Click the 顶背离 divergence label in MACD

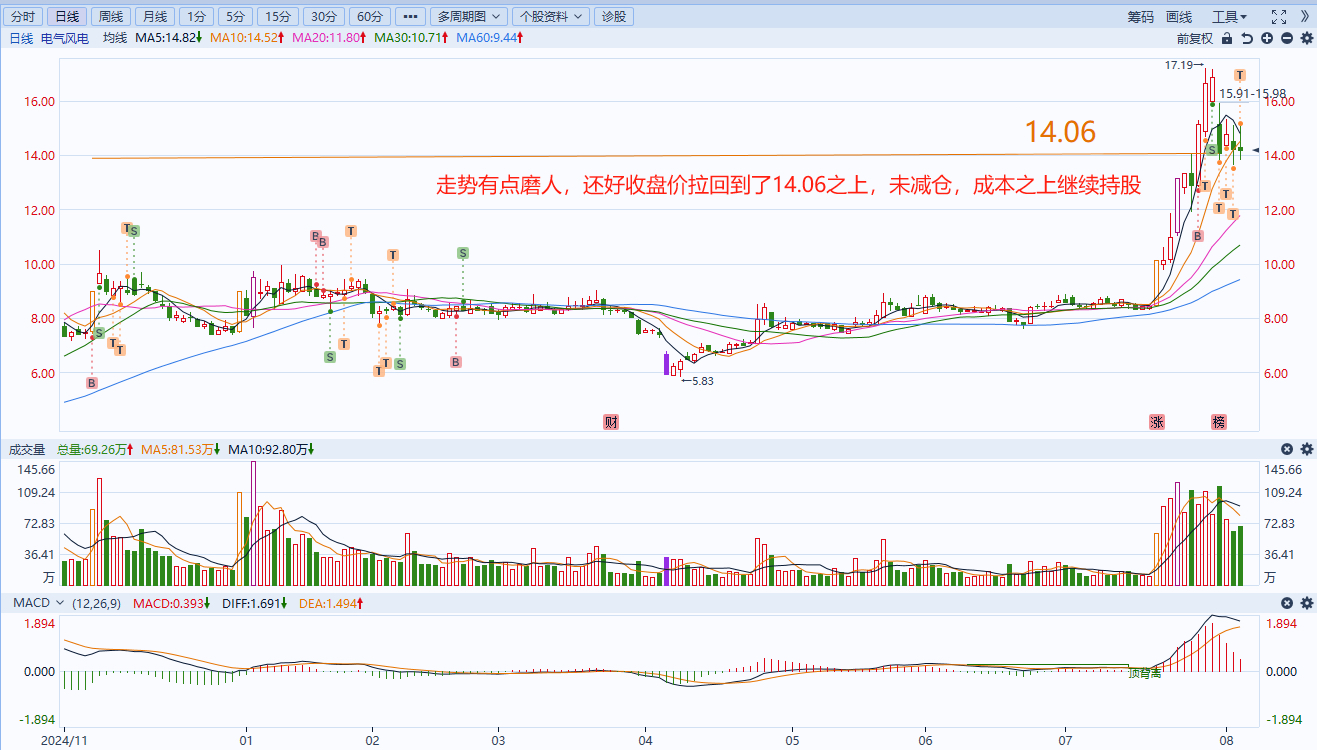(1144, 674)
